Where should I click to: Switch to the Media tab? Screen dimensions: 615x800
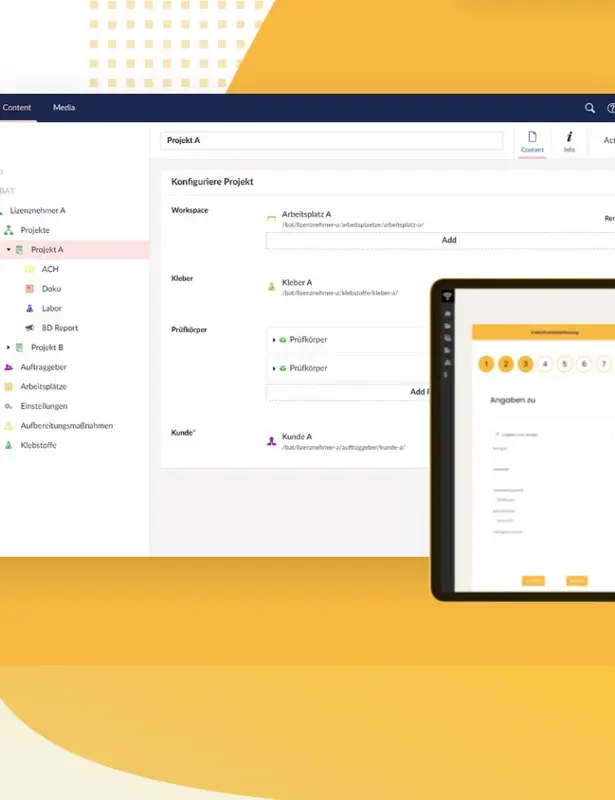pyautogui.click(x=64, y=108)
